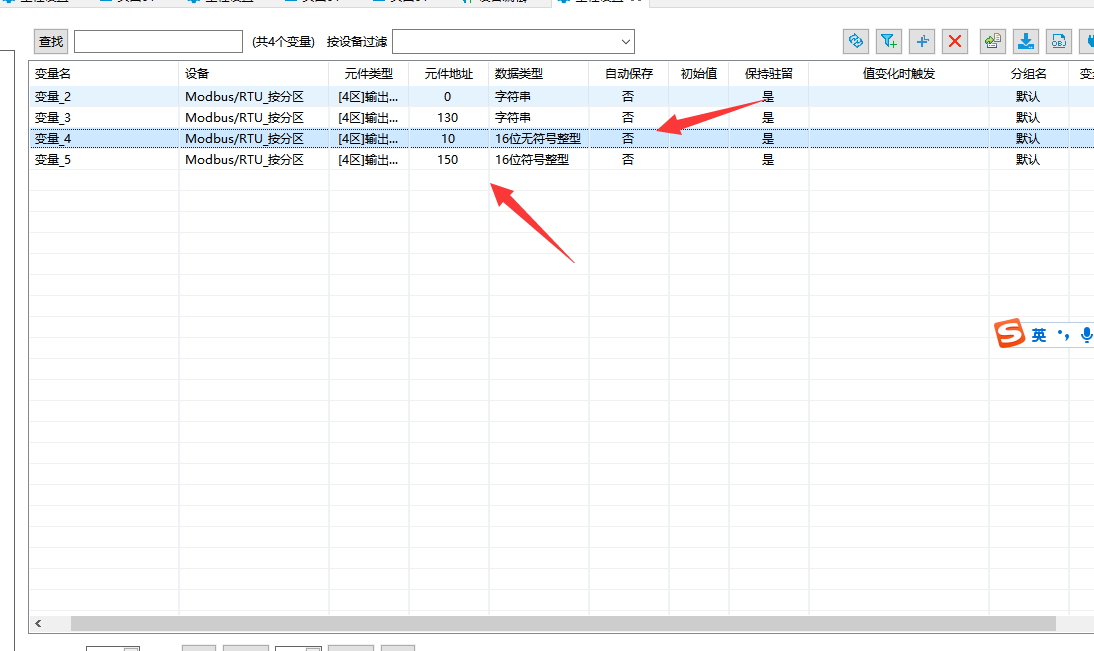Click the 16位符号整型 data type cell
1094x651 pixels.
click(539, 160)
